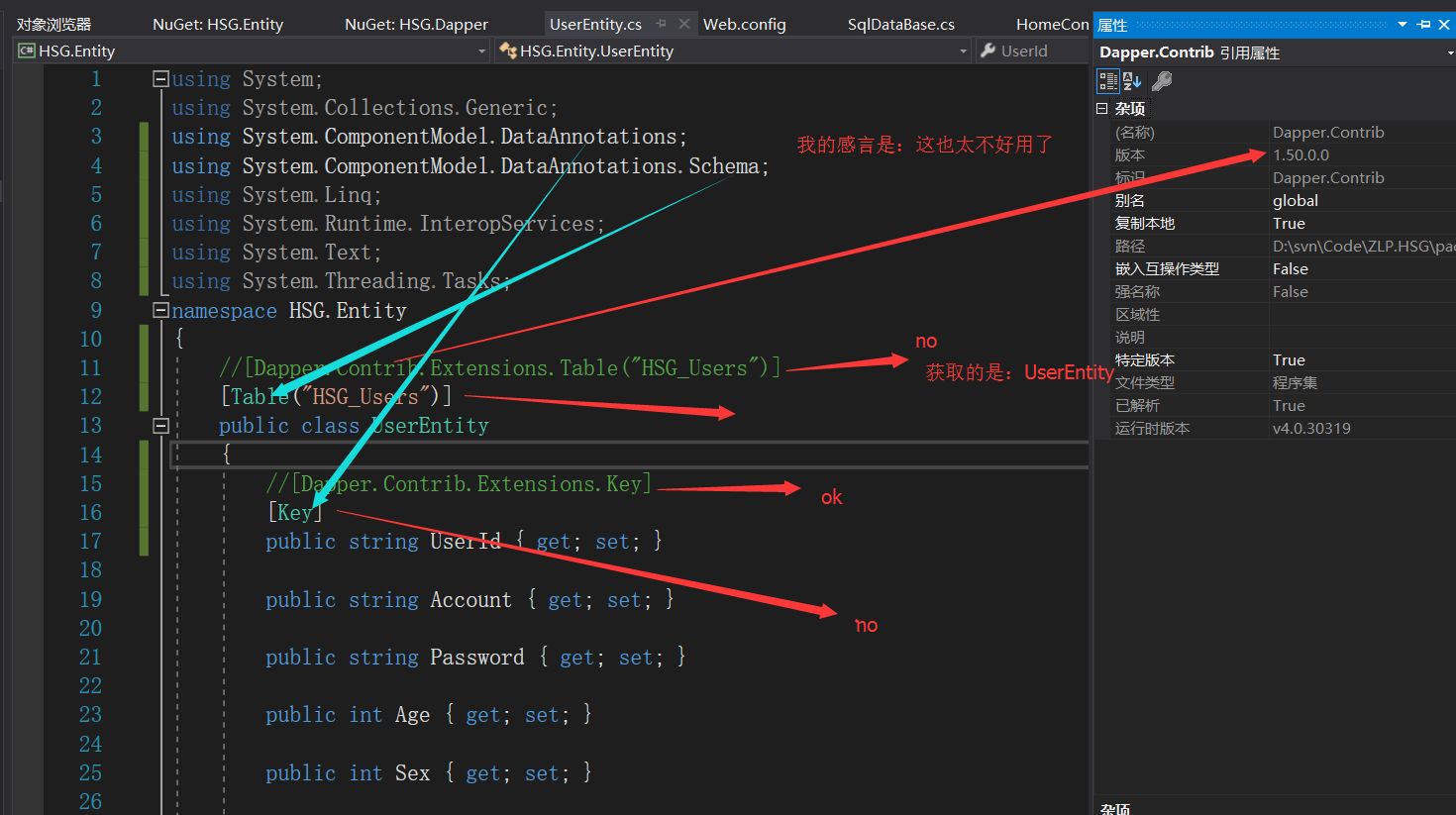Select the UserEntity.cs tab
Image resolution: width=1456 pixels, height=815 pixels.
point(595,24)
